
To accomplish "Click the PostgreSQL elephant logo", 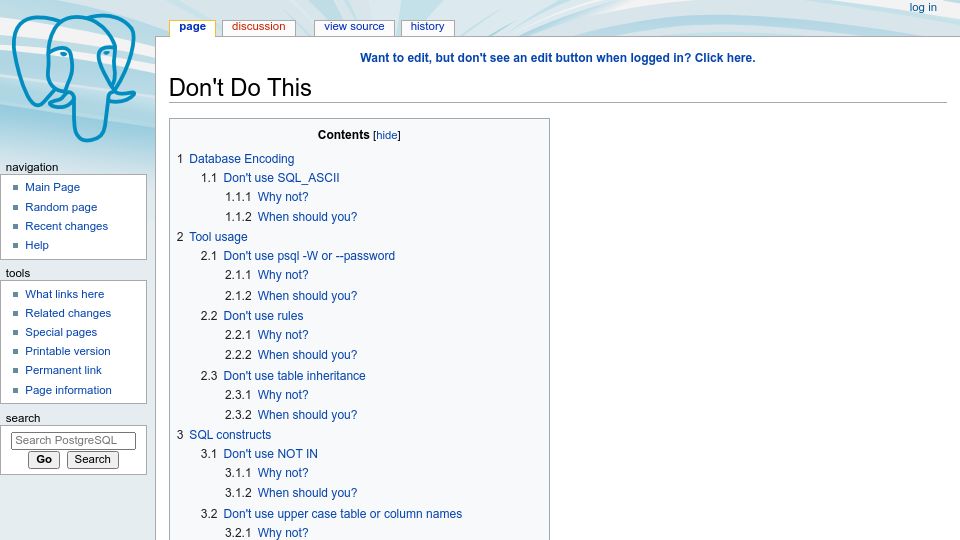I will tap(73, 78).
